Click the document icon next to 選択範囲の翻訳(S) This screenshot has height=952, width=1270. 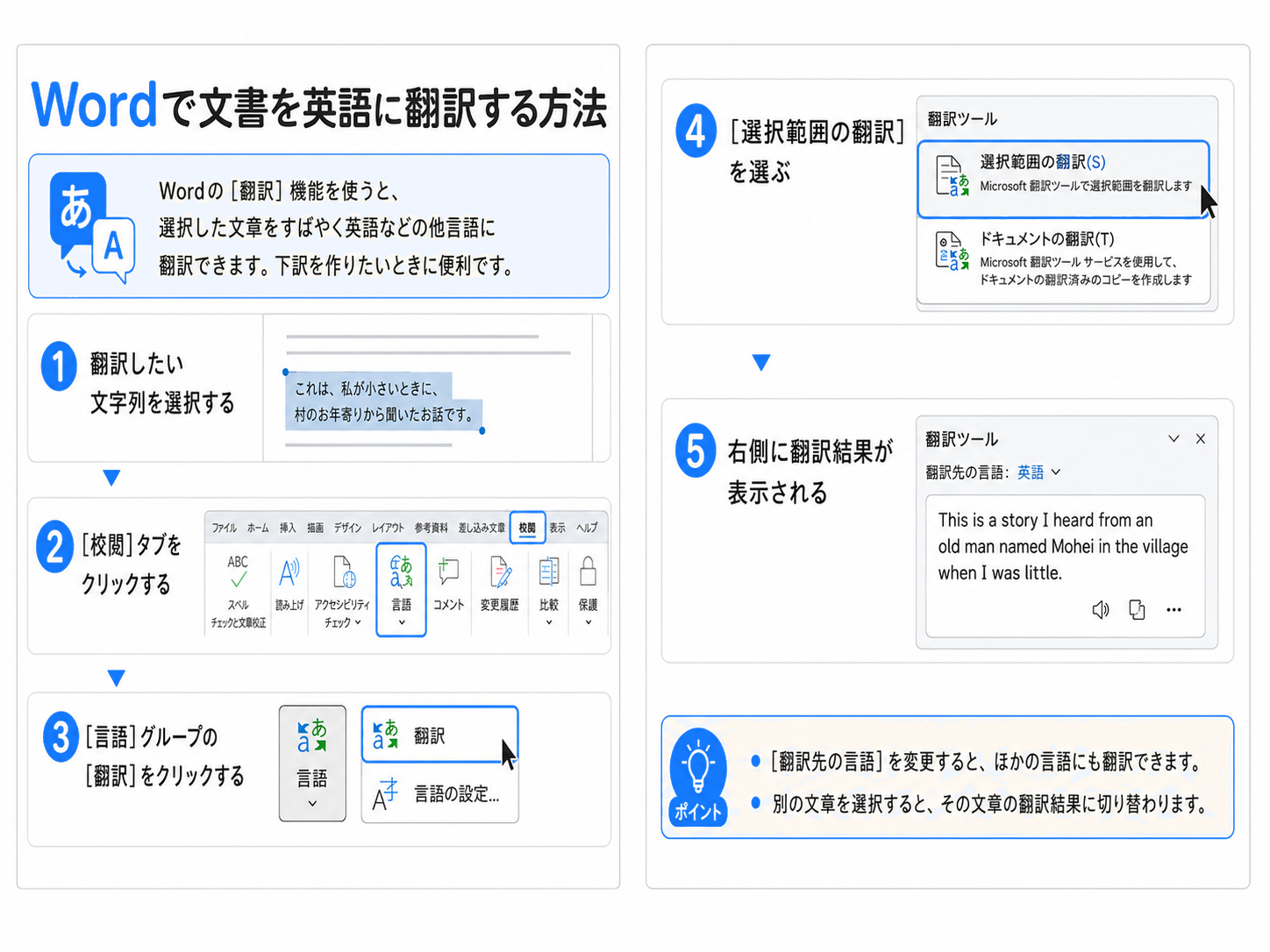(952, 175)
